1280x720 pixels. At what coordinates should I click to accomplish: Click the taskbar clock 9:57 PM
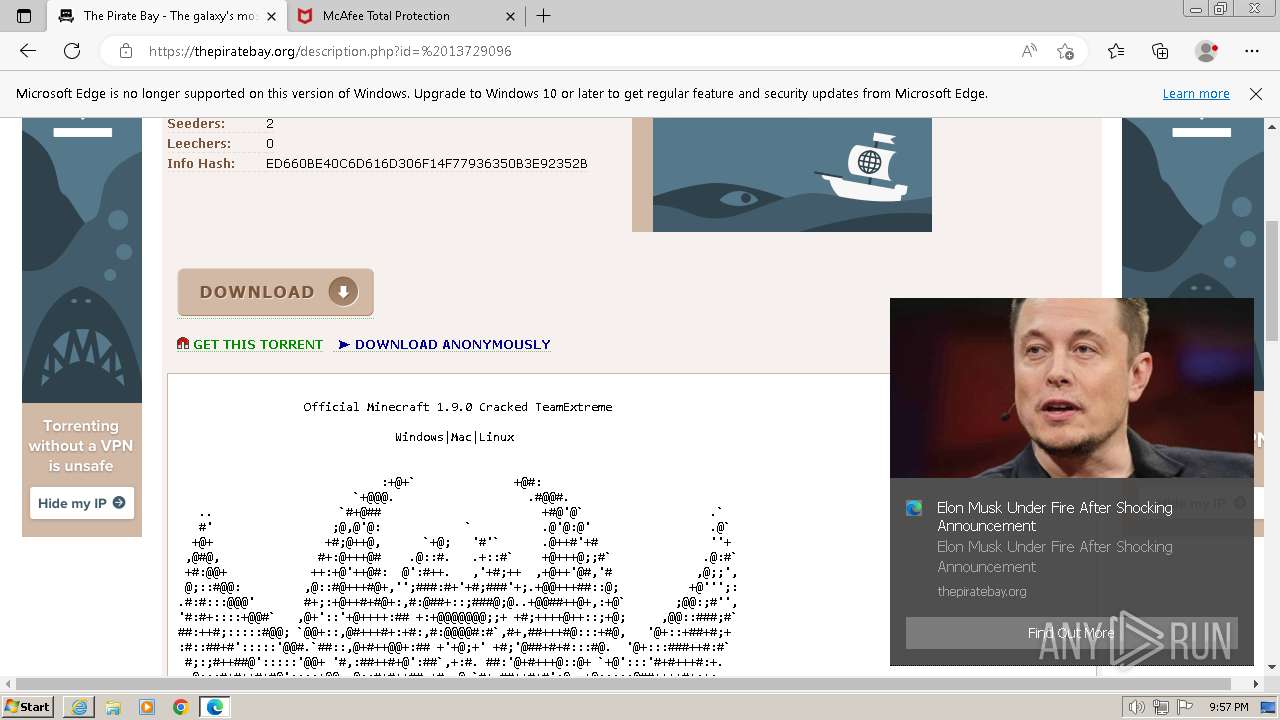(1229, 707)
